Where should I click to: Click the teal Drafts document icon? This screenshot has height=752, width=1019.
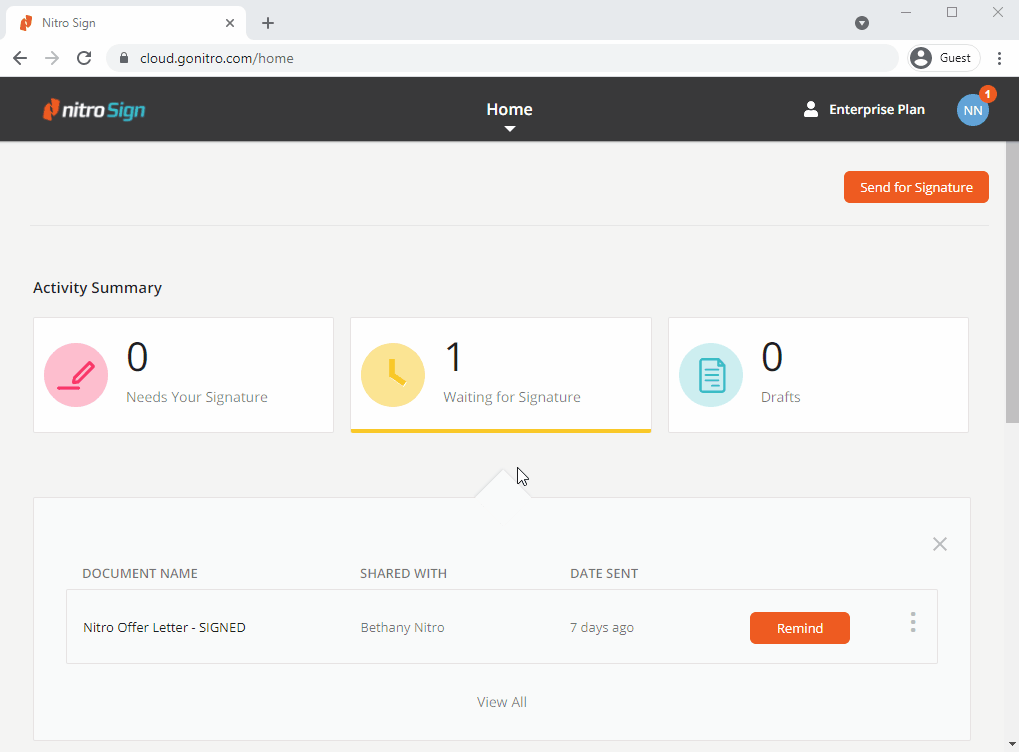pyautogui.click(x=711, y=375)
